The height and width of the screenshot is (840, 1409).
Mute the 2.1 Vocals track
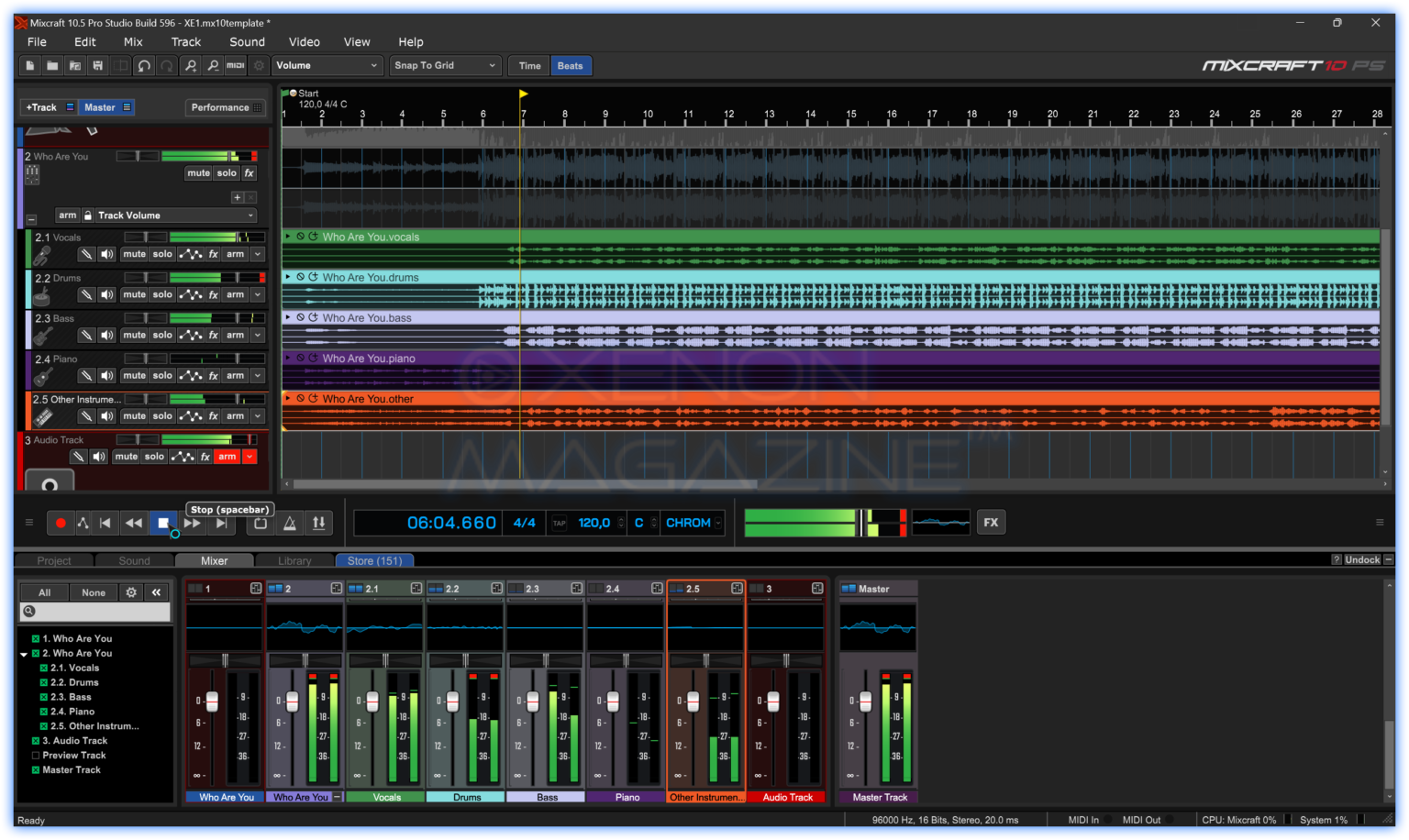point(134,253)
